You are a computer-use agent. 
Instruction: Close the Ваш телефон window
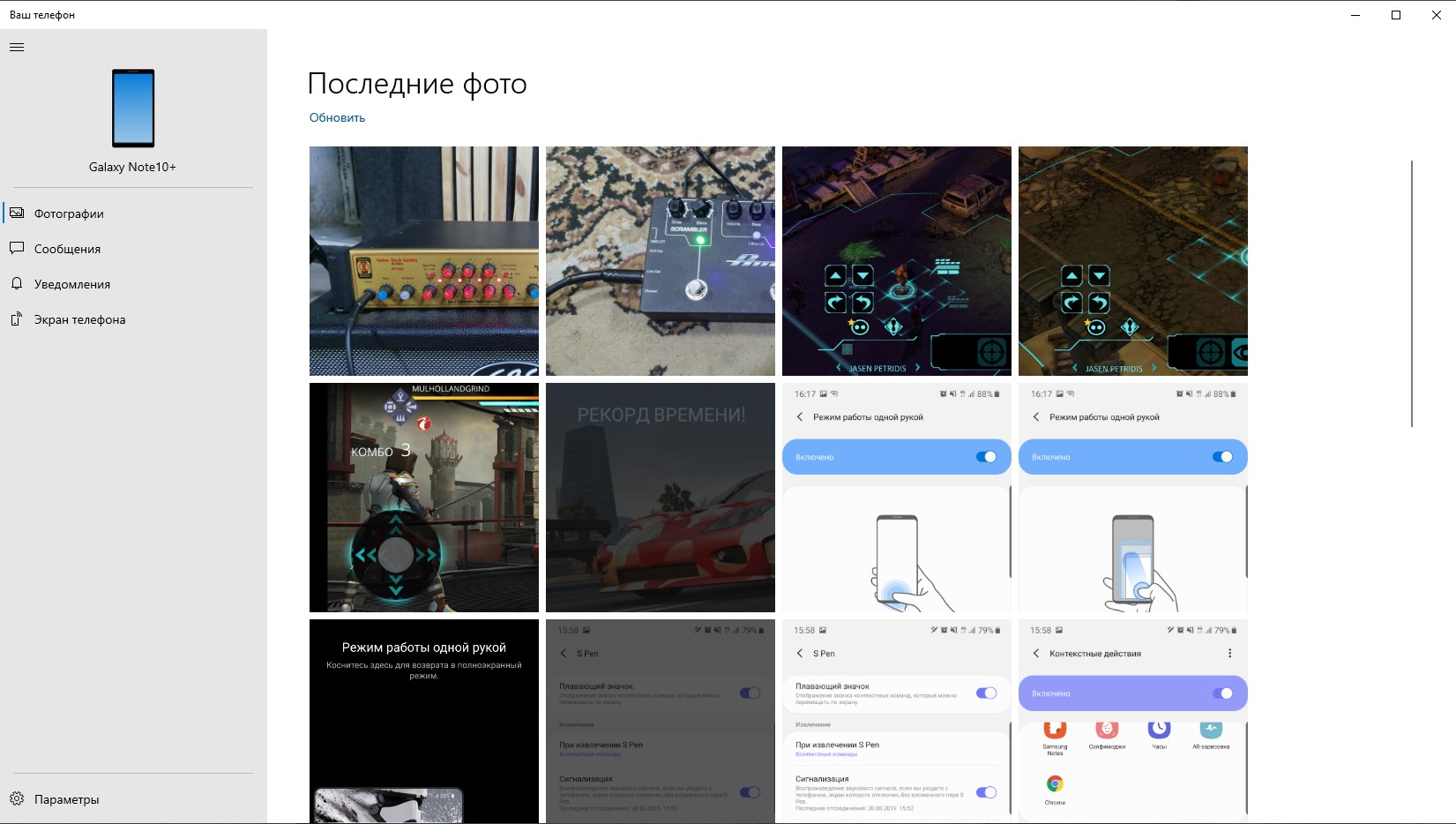(1436, 15)
